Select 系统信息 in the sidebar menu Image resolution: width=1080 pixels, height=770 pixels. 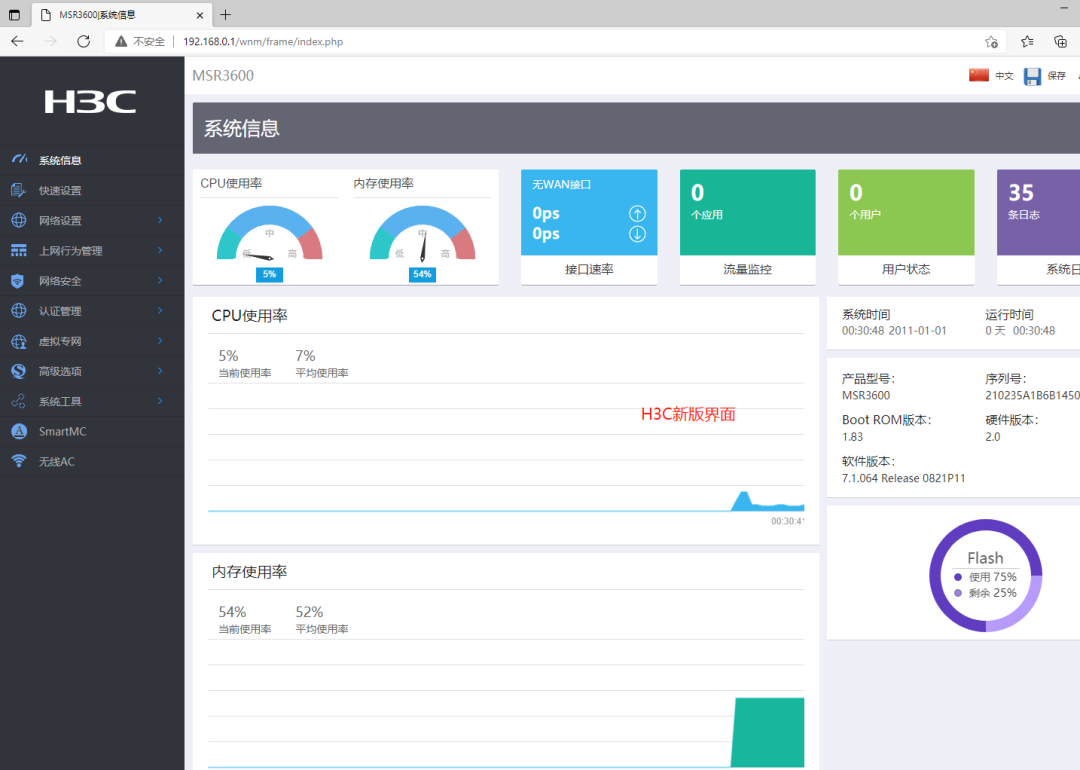[x=92, y=160]
